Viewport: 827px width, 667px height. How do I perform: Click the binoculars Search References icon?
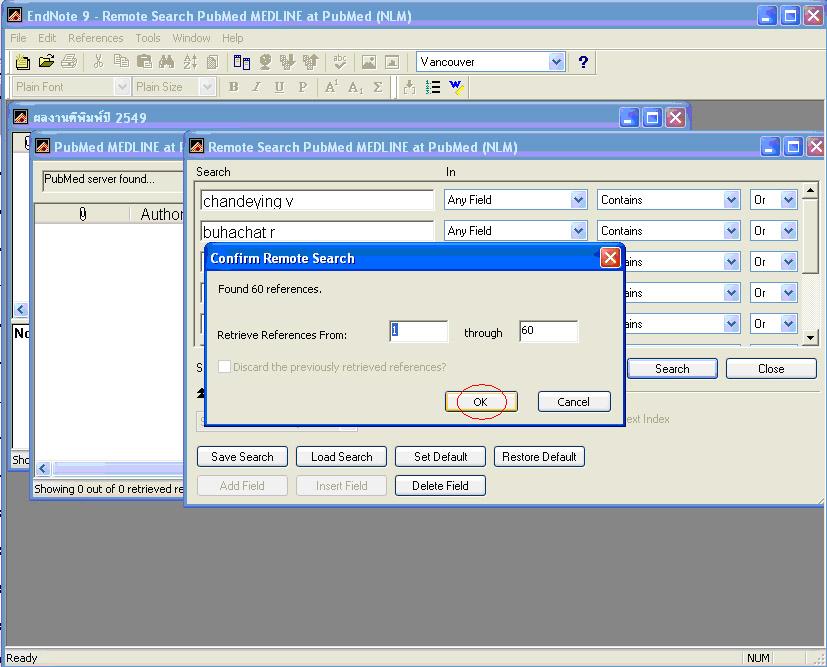pos(167,62)
